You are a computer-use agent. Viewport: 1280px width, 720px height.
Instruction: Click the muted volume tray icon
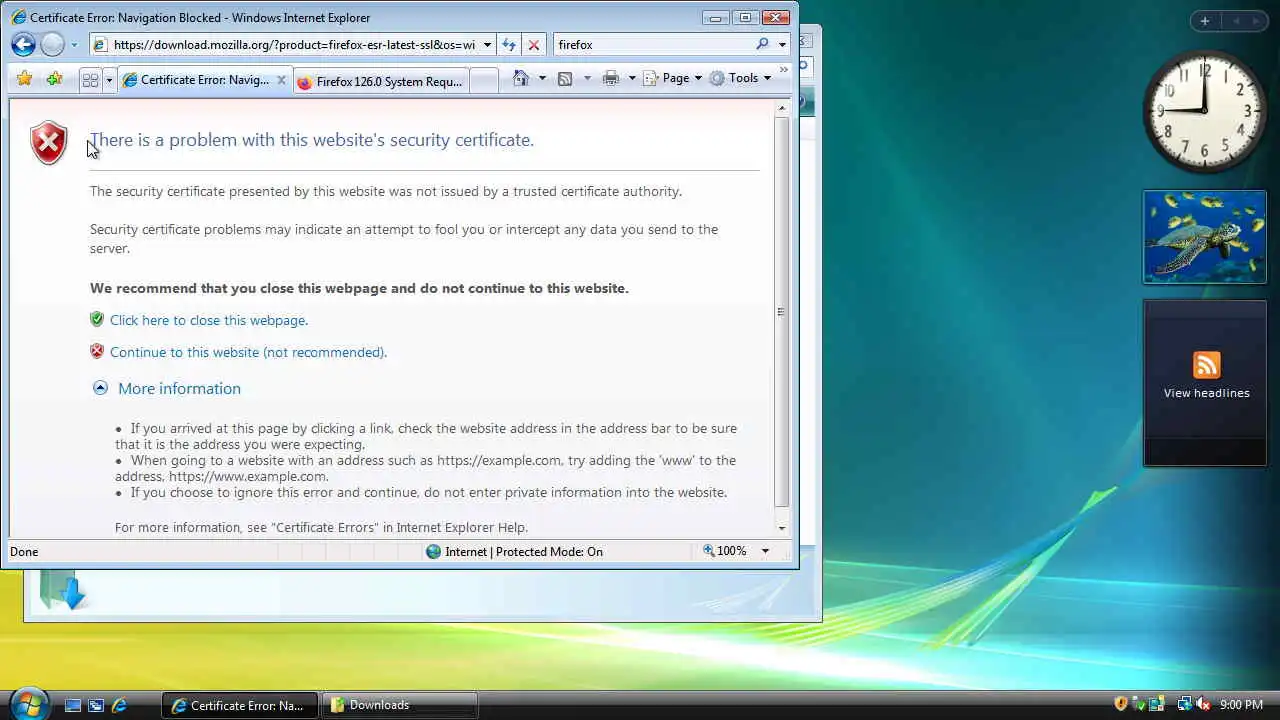1202,704
